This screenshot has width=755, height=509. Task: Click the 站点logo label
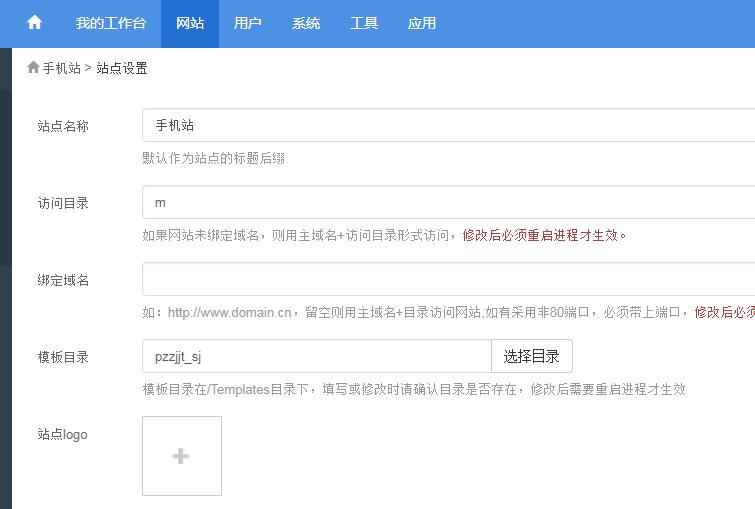click(x=63, y=434)
